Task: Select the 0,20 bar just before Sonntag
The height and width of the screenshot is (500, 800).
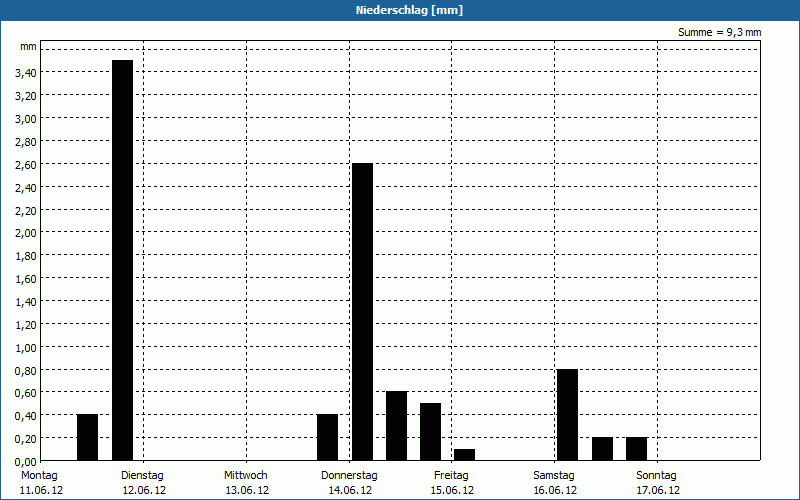Action: (637, 449)
